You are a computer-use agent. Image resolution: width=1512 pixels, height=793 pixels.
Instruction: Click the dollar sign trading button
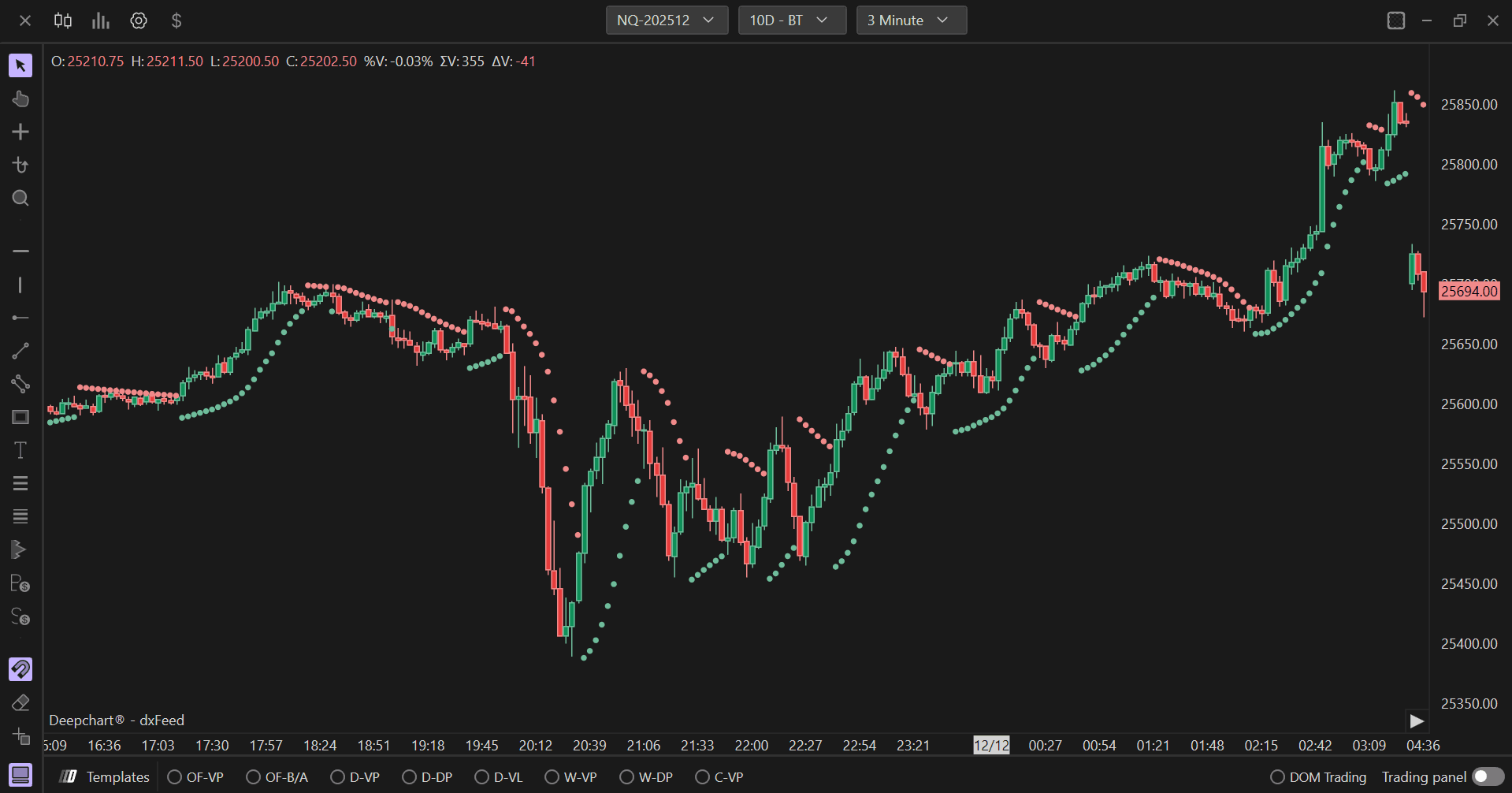click(176, 20)
